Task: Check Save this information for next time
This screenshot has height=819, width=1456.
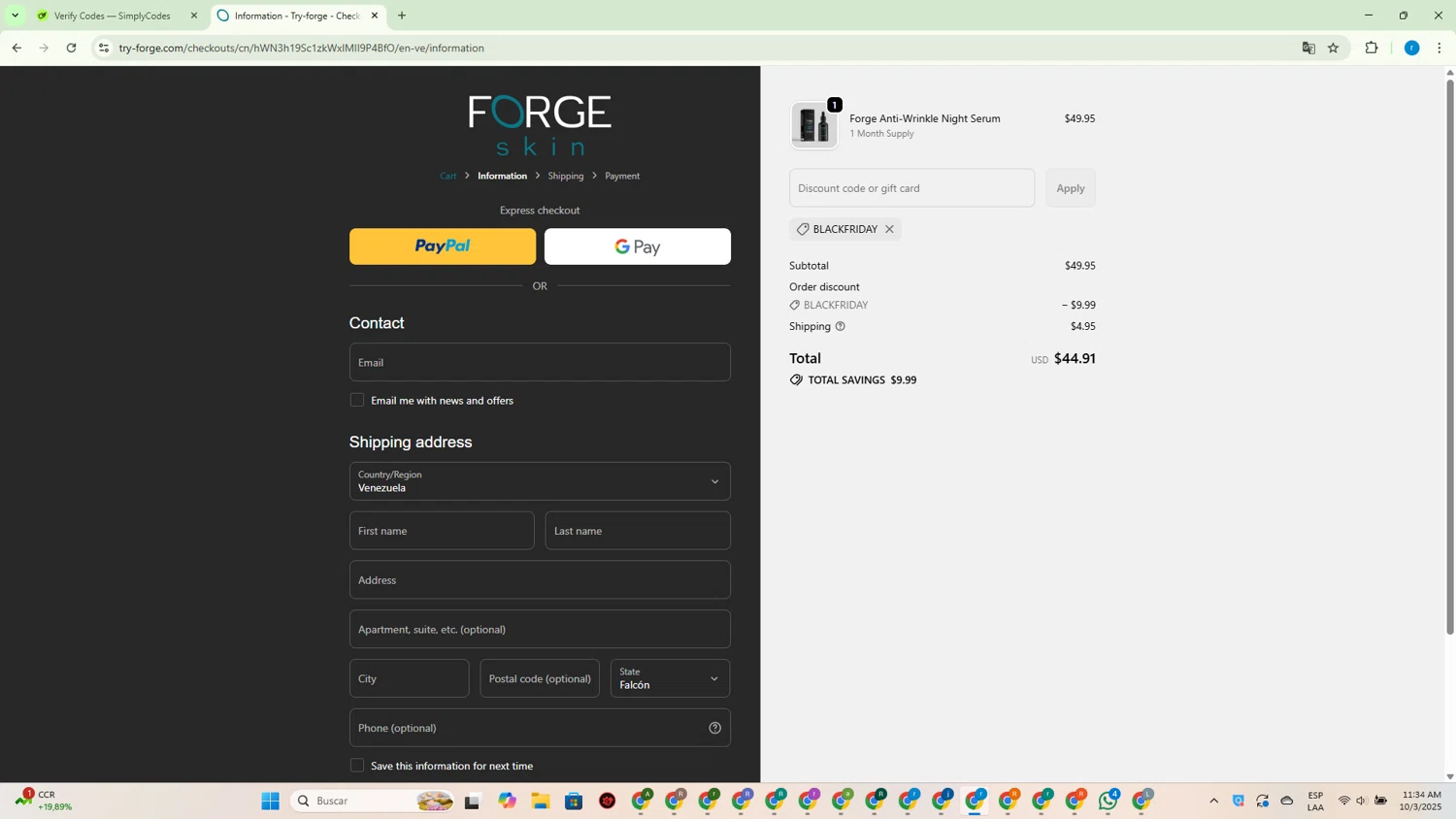Action: pyautogui.click(x=357, y=766)
